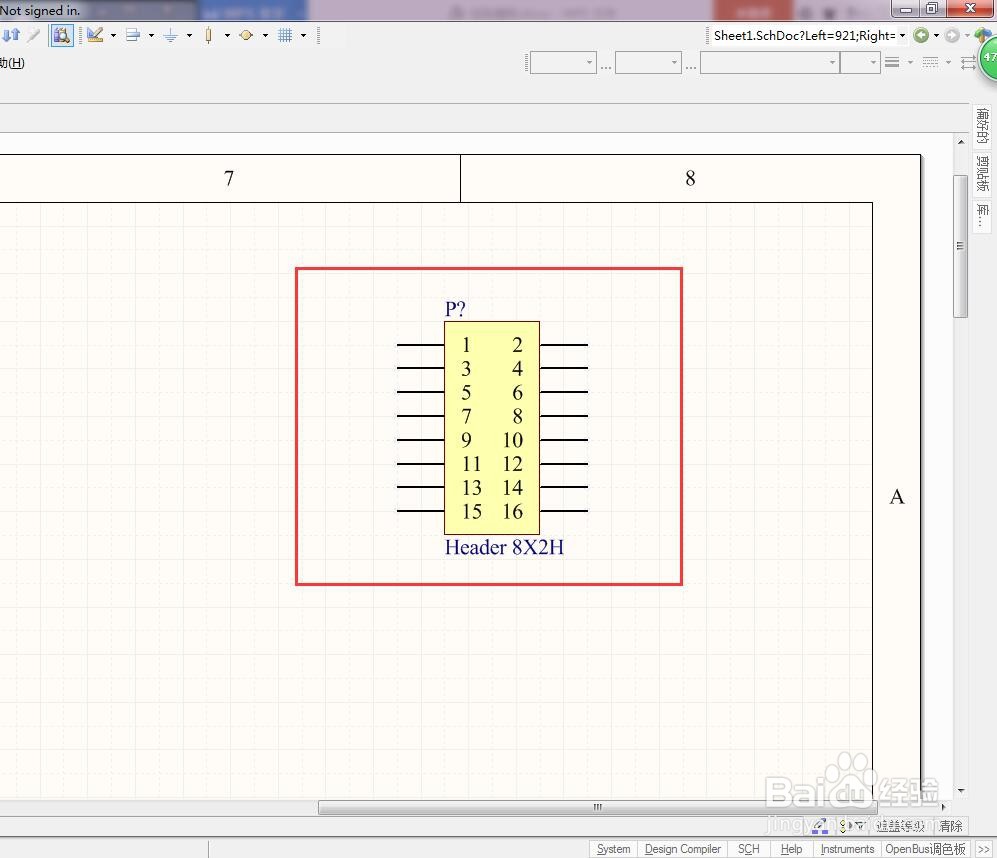Click the horizontal scrollbar right arrow
997x858 pixels.
coord(944,807)
